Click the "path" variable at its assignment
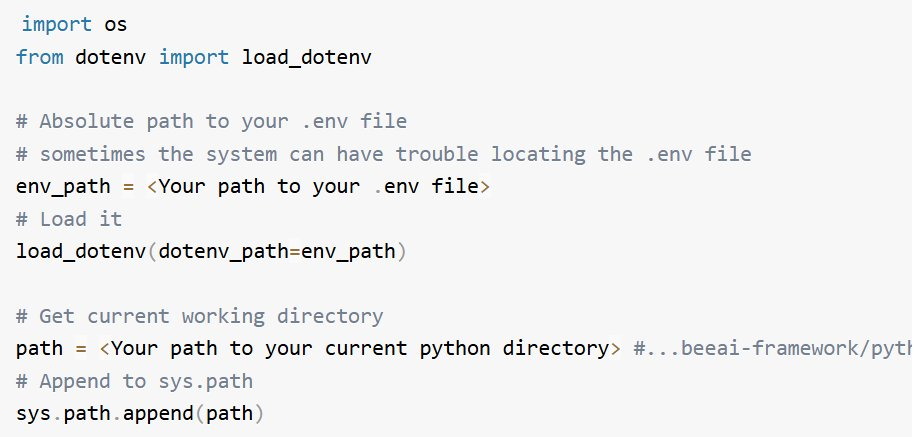917x437 pixels. coord(39,349)
